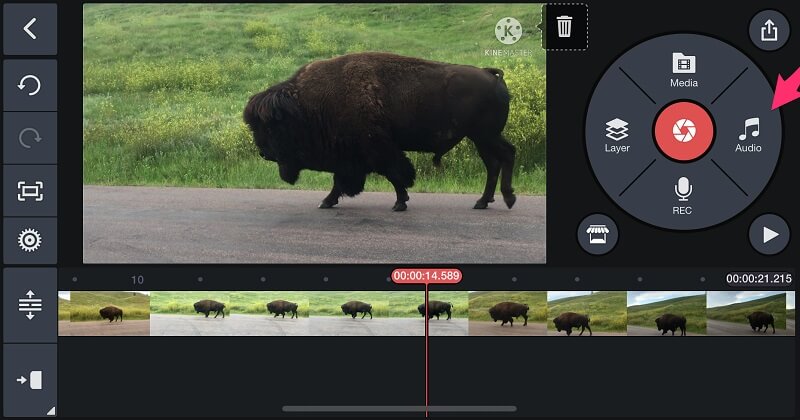Expand the timeline track view
Viewport: 800px width, 420px height.
pos(30,305)
